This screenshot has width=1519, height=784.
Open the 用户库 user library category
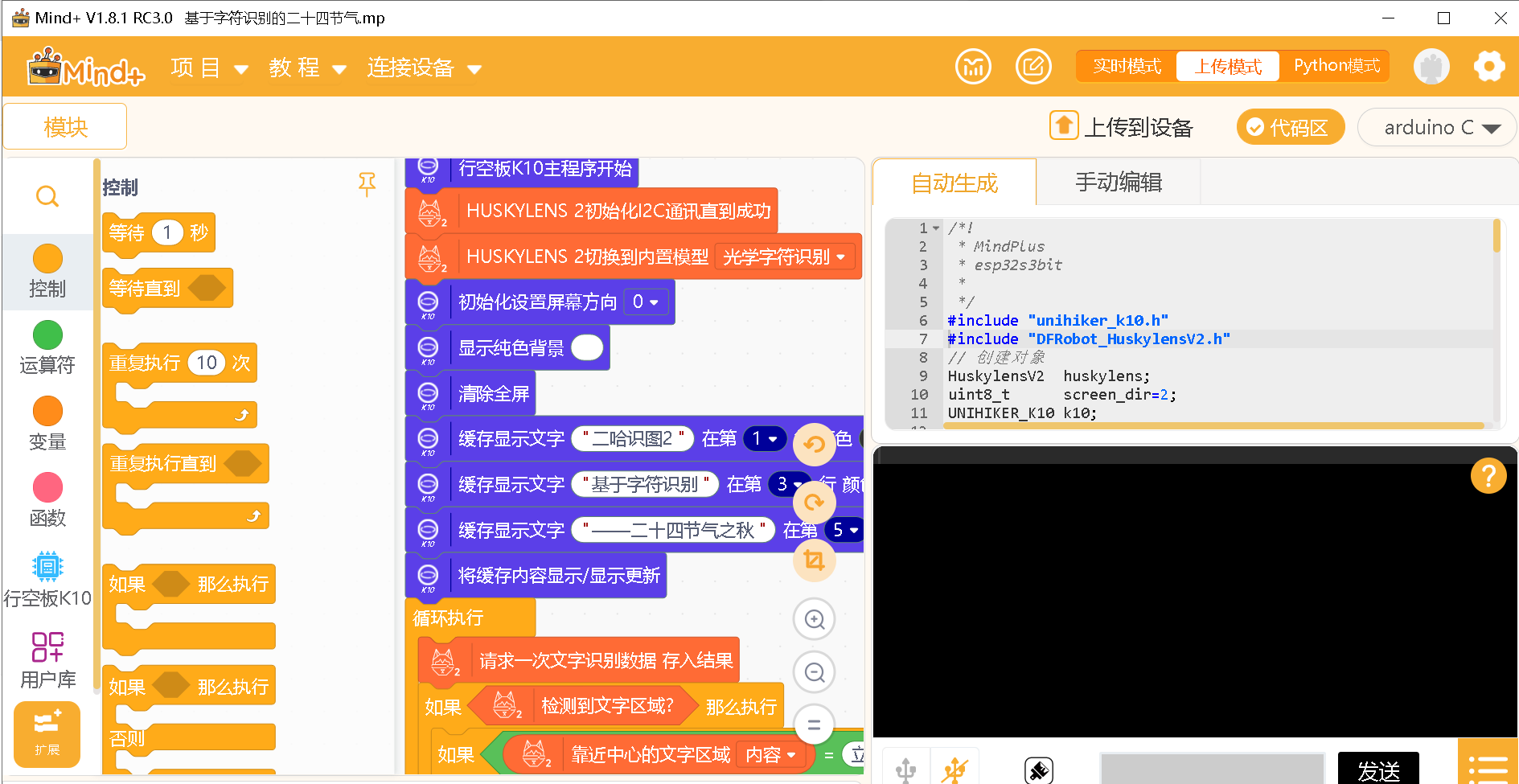(47, 660)
